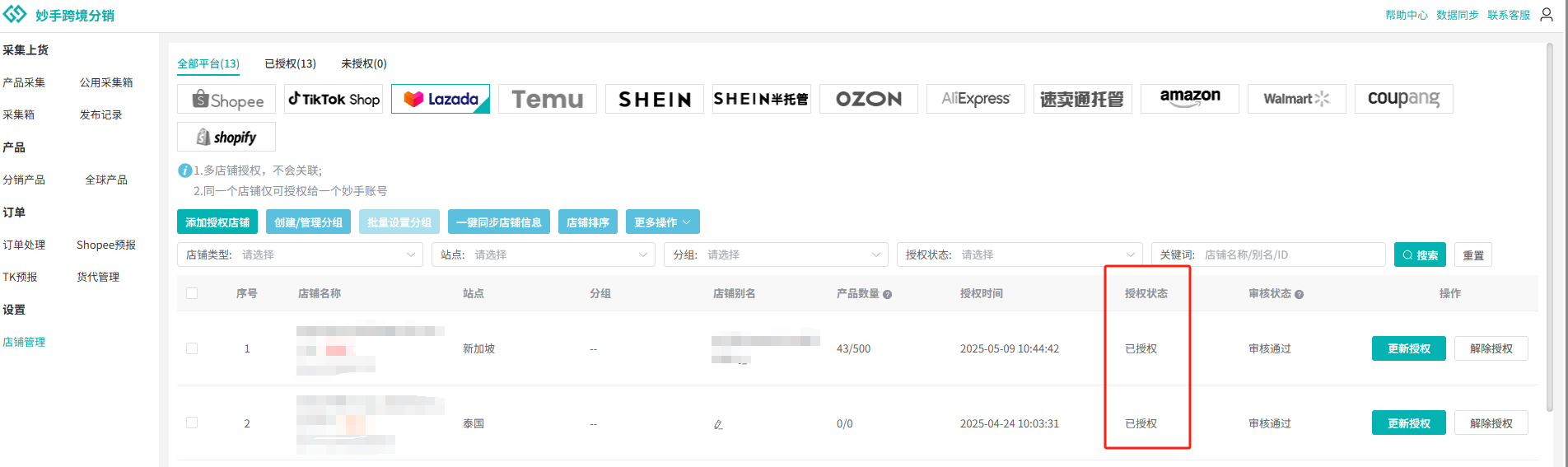Click the 产品数量 help question icon

[887, 294]
